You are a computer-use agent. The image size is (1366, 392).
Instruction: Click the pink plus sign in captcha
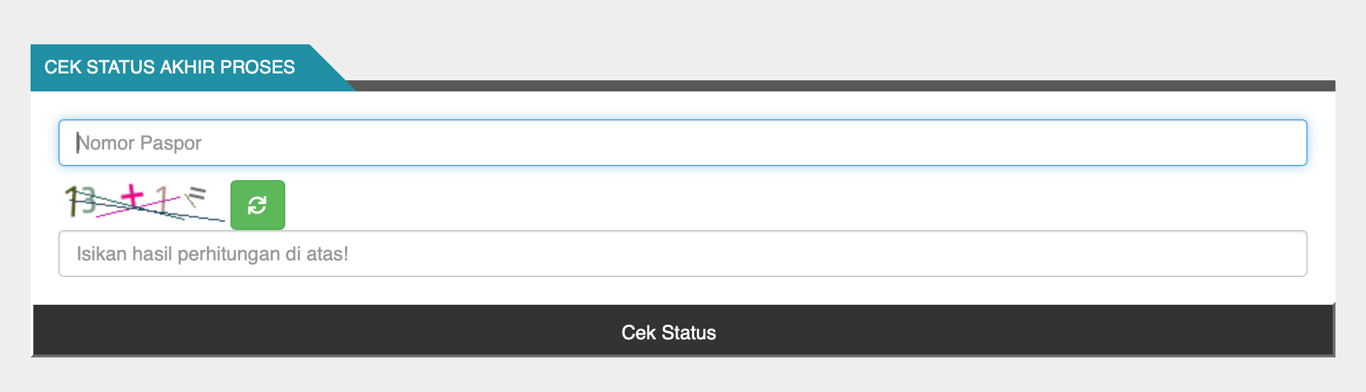[133, 195]
